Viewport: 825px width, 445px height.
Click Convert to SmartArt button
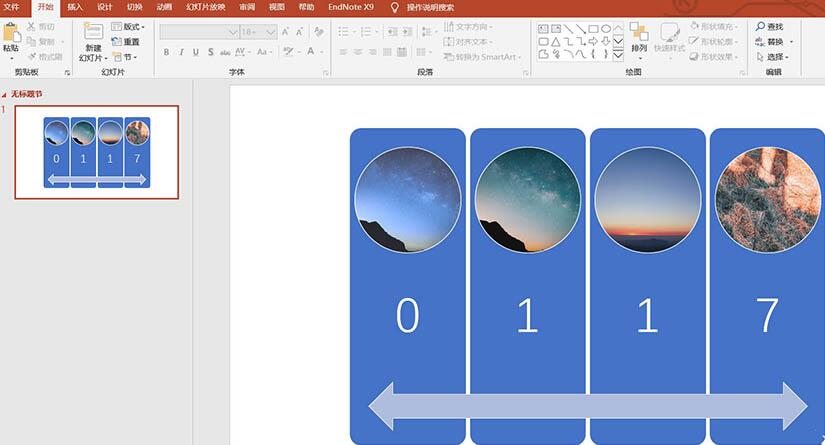[x=482, y=57]
